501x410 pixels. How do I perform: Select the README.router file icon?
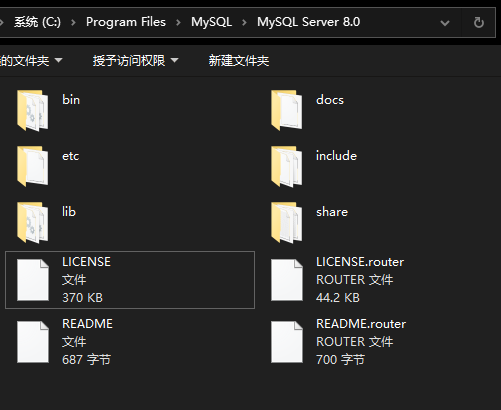coord(287,342)
